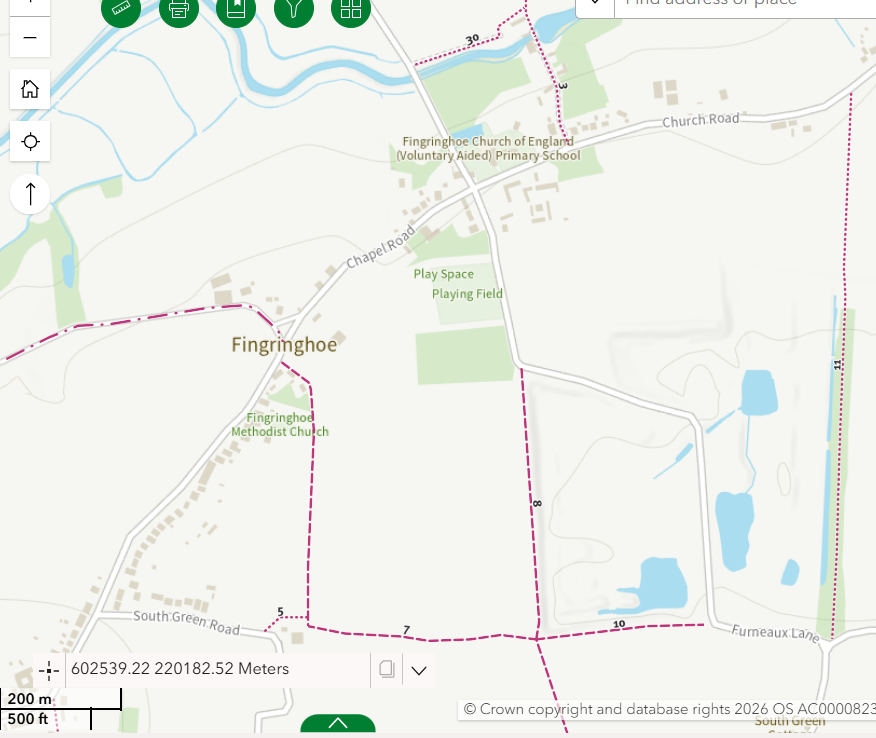
Task: Enable click-to-get-coordinates crosshair button
Action: 49,669
